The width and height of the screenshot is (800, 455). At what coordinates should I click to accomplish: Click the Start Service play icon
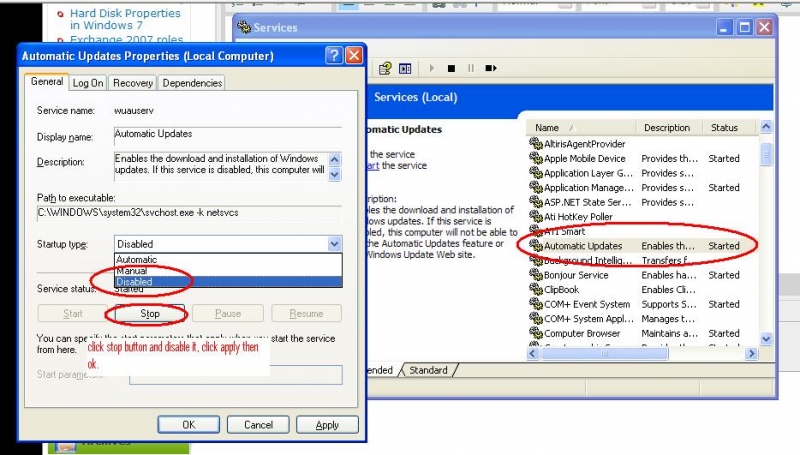pos(432,68)
